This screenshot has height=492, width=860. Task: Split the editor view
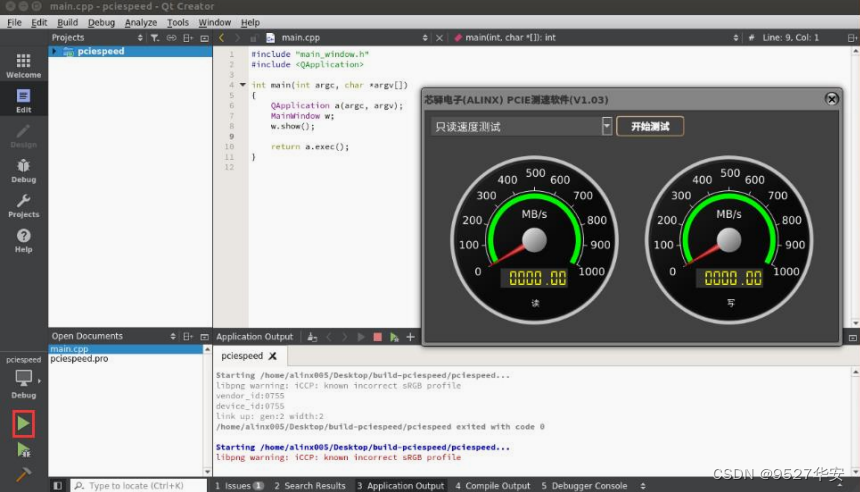tap(852, 38)
